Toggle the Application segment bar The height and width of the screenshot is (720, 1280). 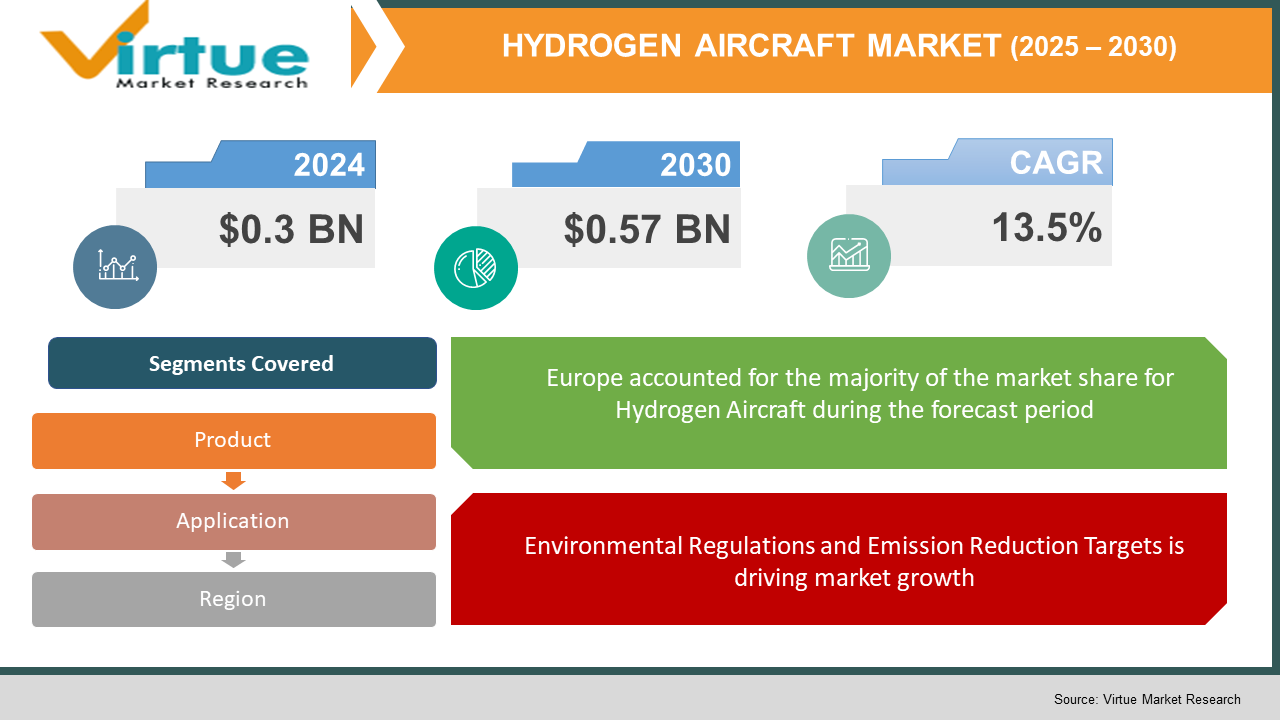pos(233,521)
